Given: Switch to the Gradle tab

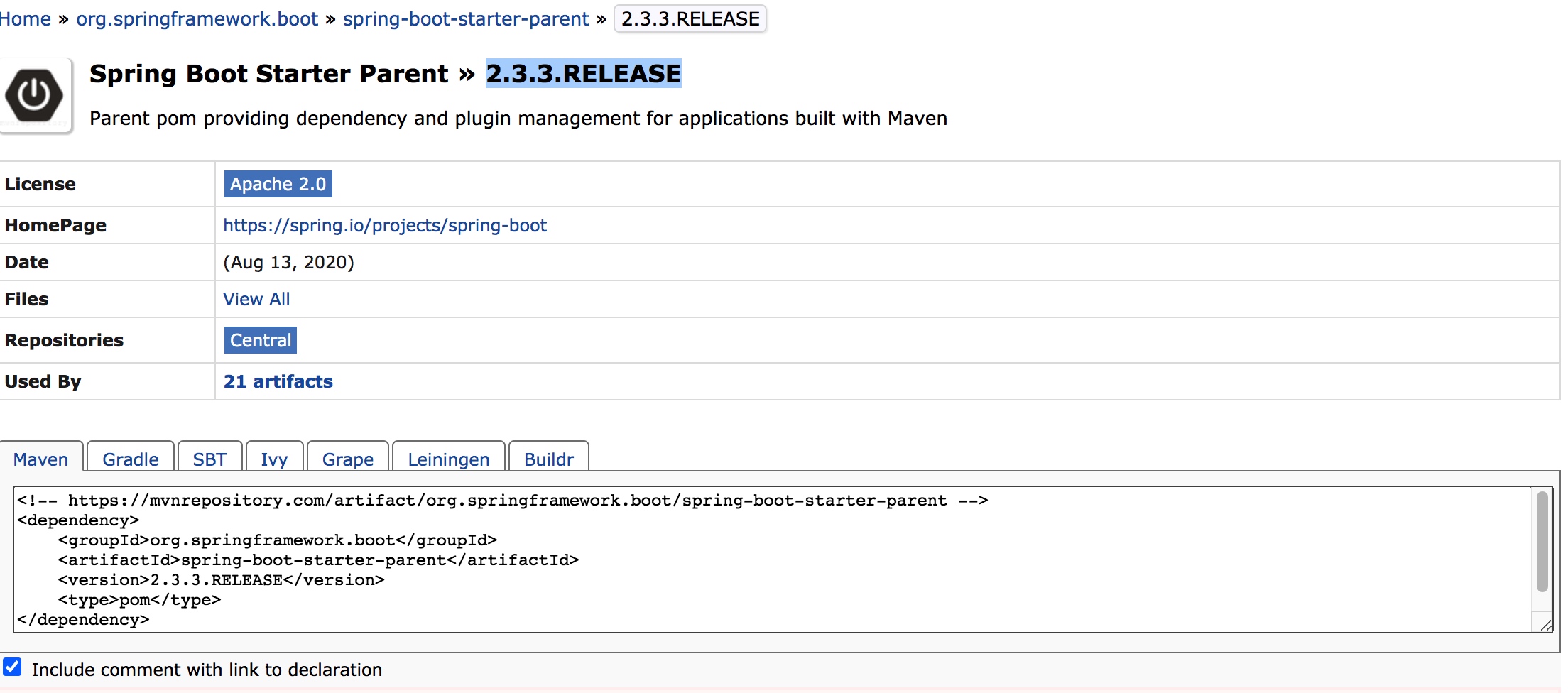Looking at the screenshot, I should pyautogui.click(x=130, y=459).
